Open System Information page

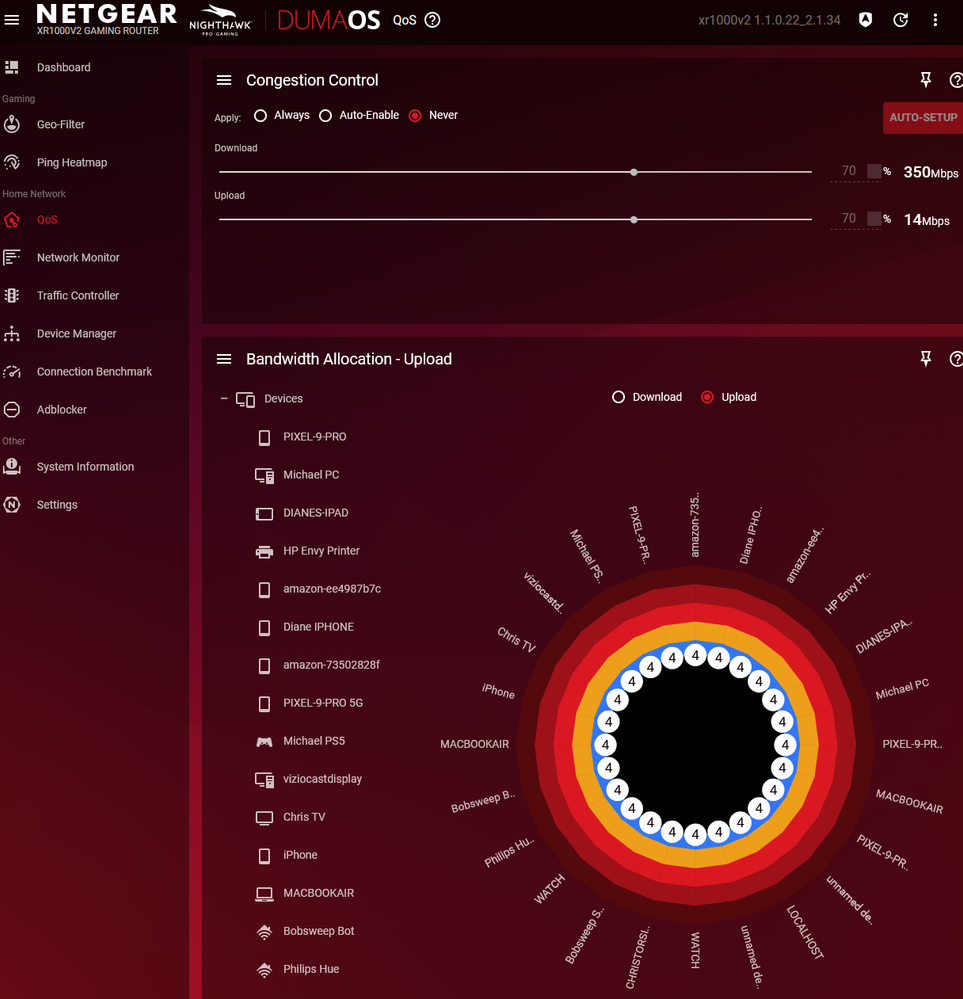(x=85, y=466)
